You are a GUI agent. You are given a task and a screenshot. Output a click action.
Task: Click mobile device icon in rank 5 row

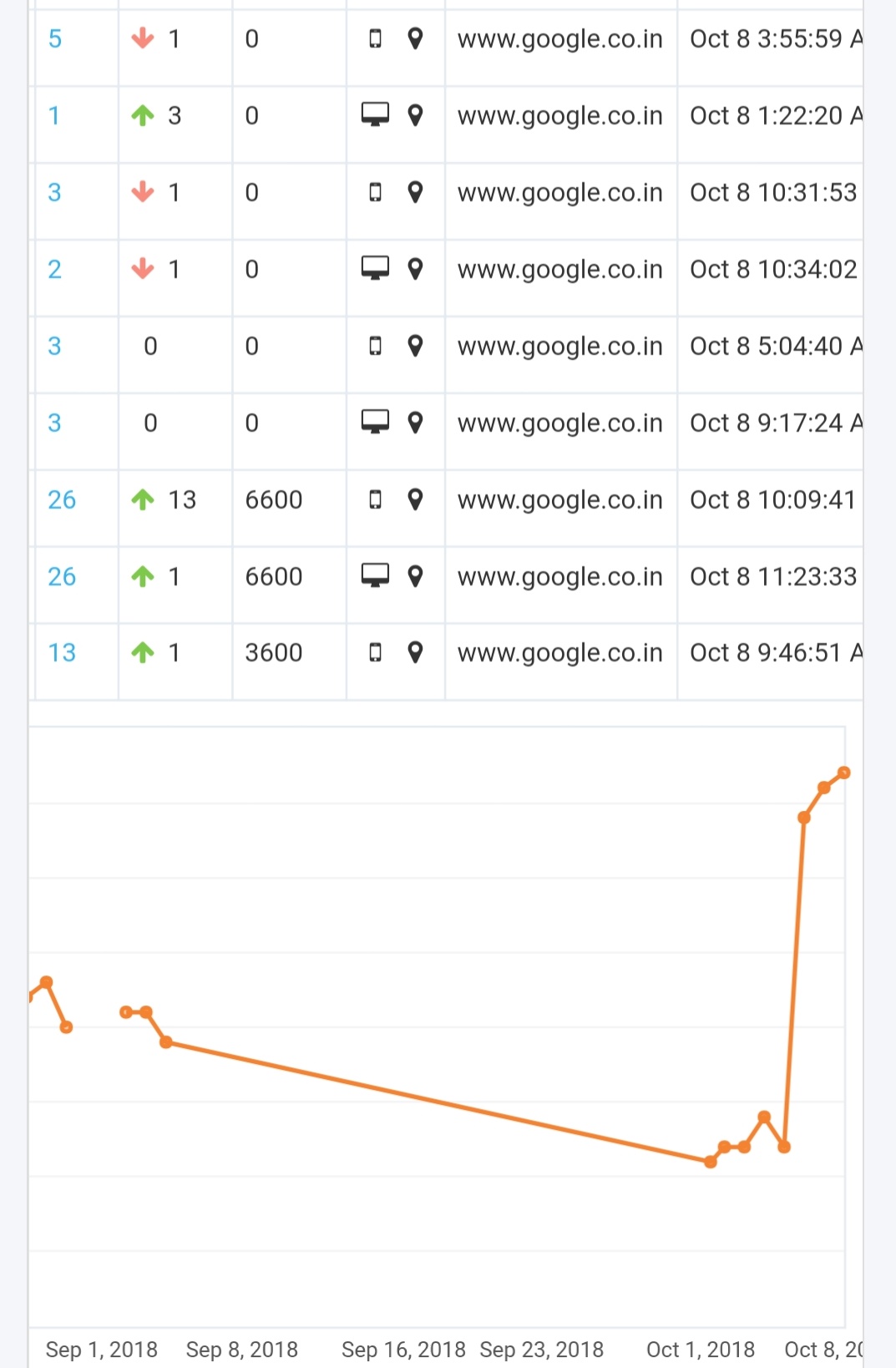tap(376, 38)
